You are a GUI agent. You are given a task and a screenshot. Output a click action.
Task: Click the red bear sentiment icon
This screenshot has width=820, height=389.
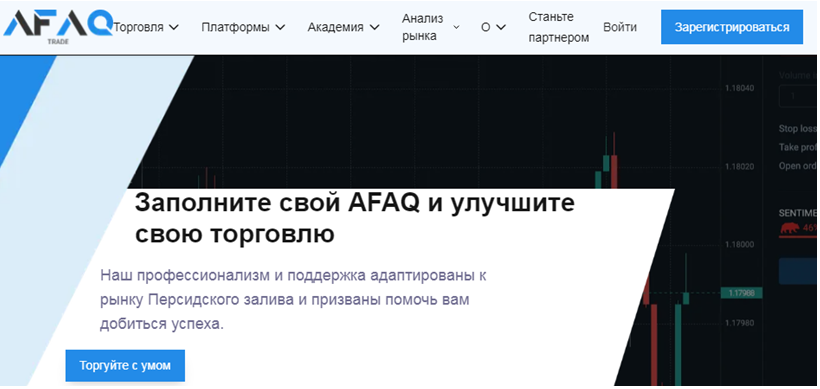click(790, 228)
